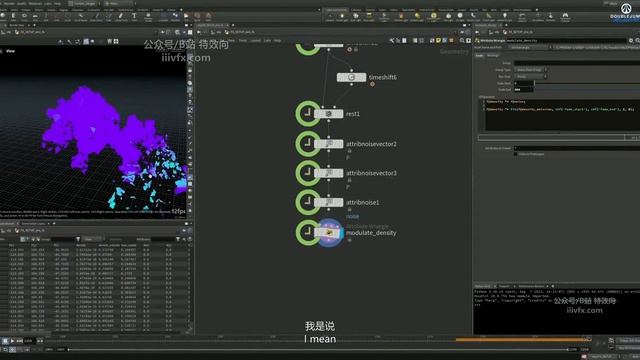Select the Point Light shelf tool
The width and height of the screenshot is (640, 360).
click(x=342, y=17)
